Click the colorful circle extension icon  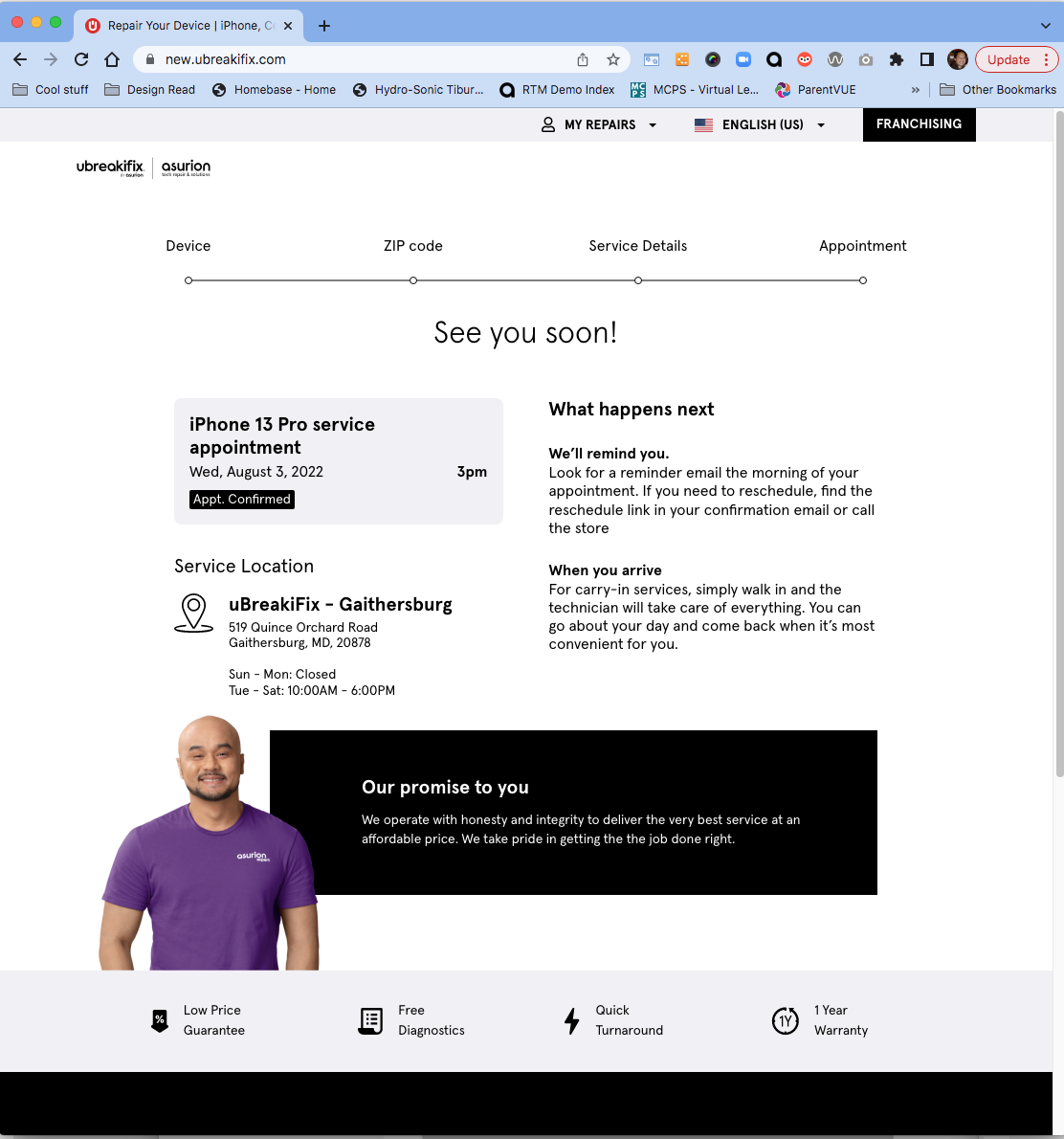(x=713, y=59)
